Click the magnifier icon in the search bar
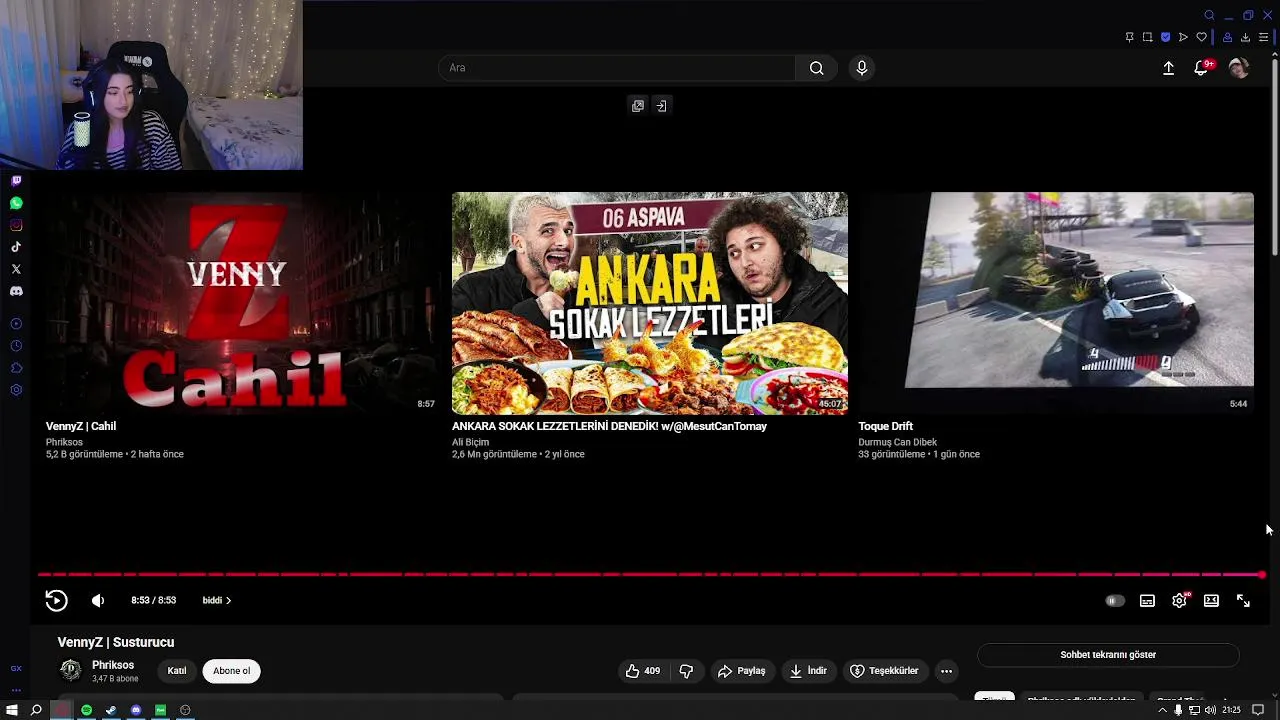1280x720 pixels. [x=817, y=68]
